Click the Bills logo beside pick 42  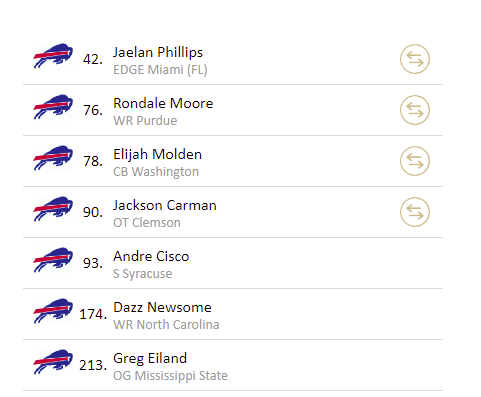53,56
